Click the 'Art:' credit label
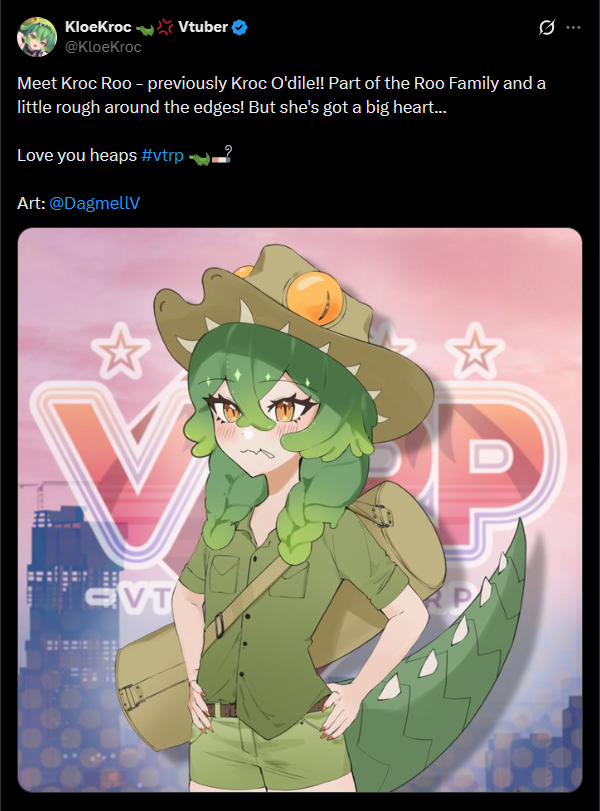600x811 pixels. (31, 203)
